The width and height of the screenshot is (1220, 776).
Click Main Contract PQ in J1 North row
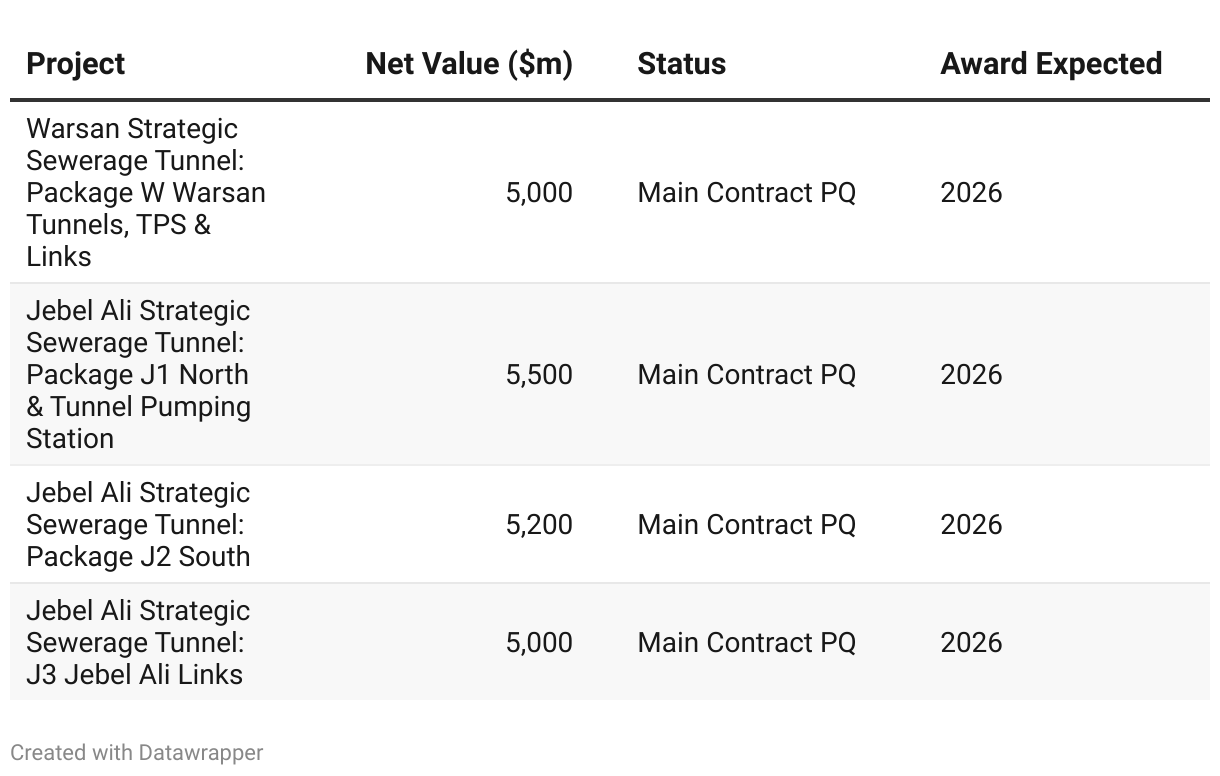[x=746, y=374]
